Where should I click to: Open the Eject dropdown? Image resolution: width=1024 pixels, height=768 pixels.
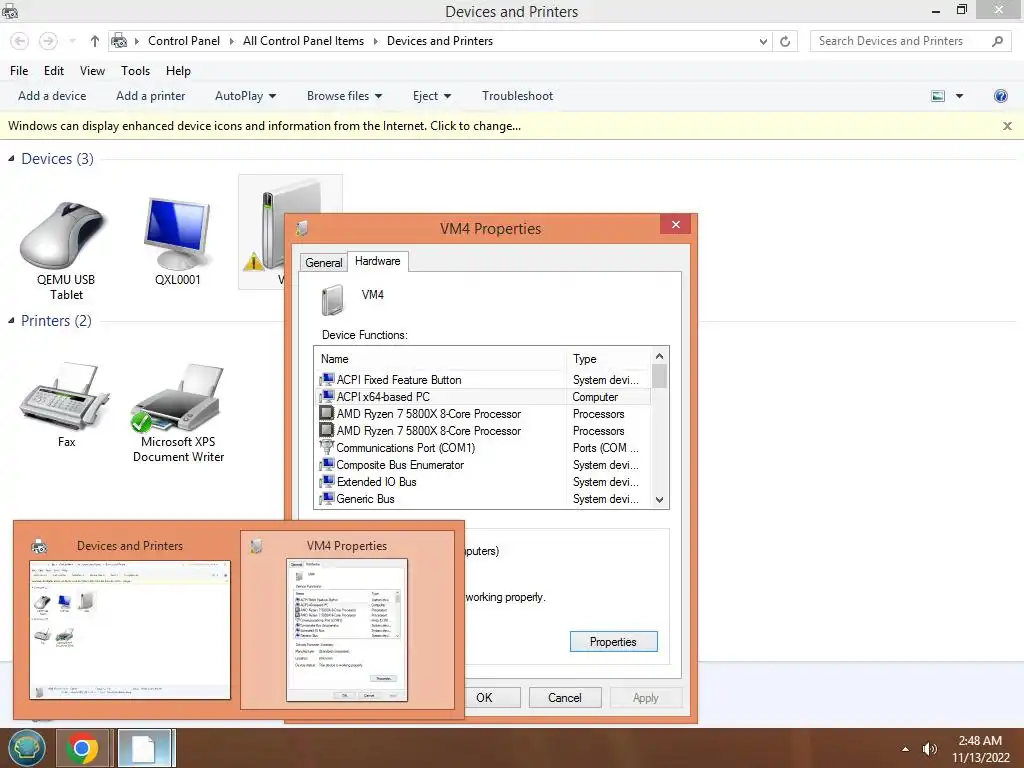tap(432, 96)
